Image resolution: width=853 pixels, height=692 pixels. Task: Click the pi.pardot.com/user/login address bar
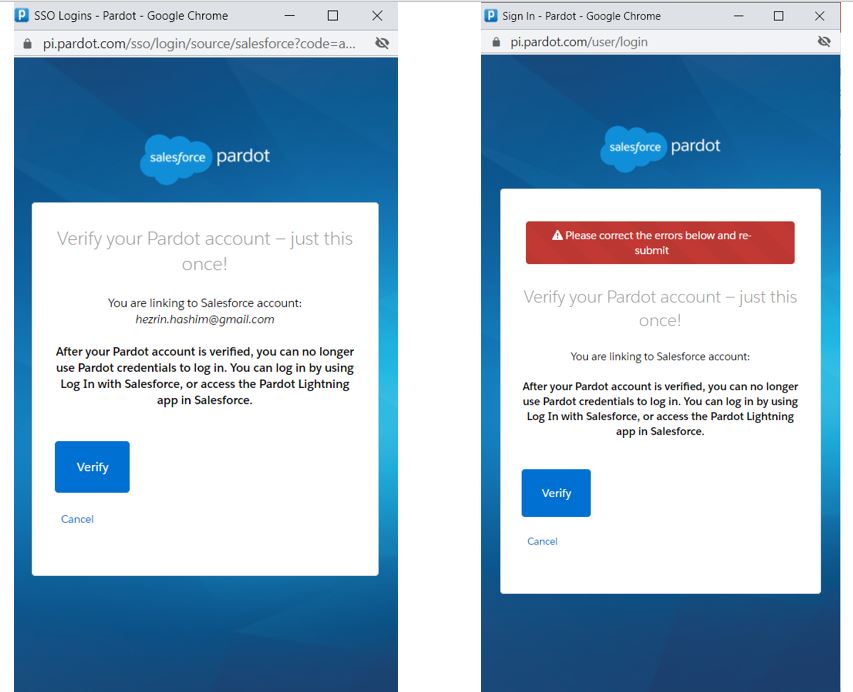tap(579, 42)
